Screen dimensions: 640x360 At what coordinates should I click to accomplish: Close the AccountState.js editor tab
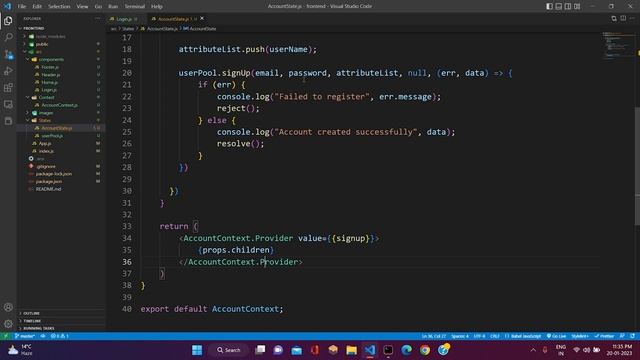202,18
